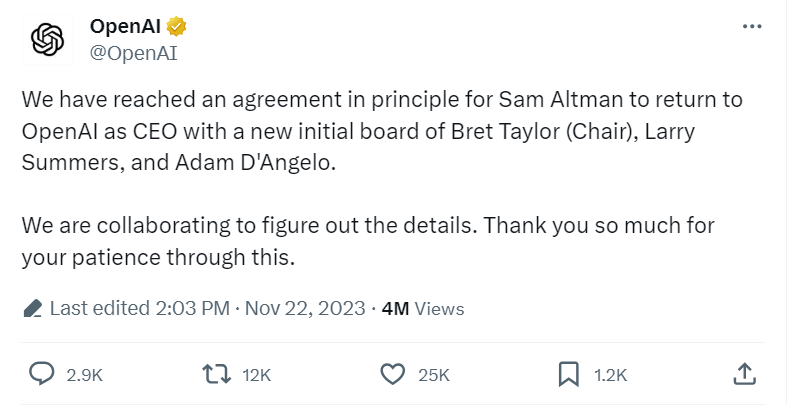Bookmark the post with the bookmark icon
Viewport: 787px width, 405px height.
[568, 374]
